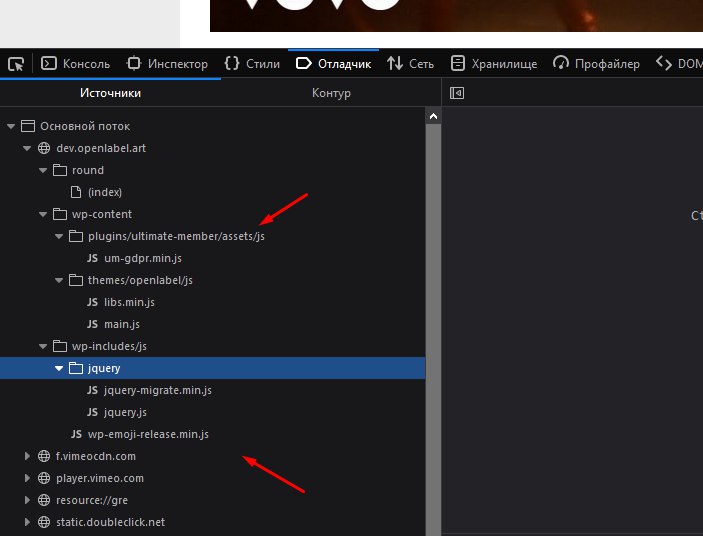703x536 pixels.
Task: Click the resource://gre globe icon
Action: (x=43, y=500)
